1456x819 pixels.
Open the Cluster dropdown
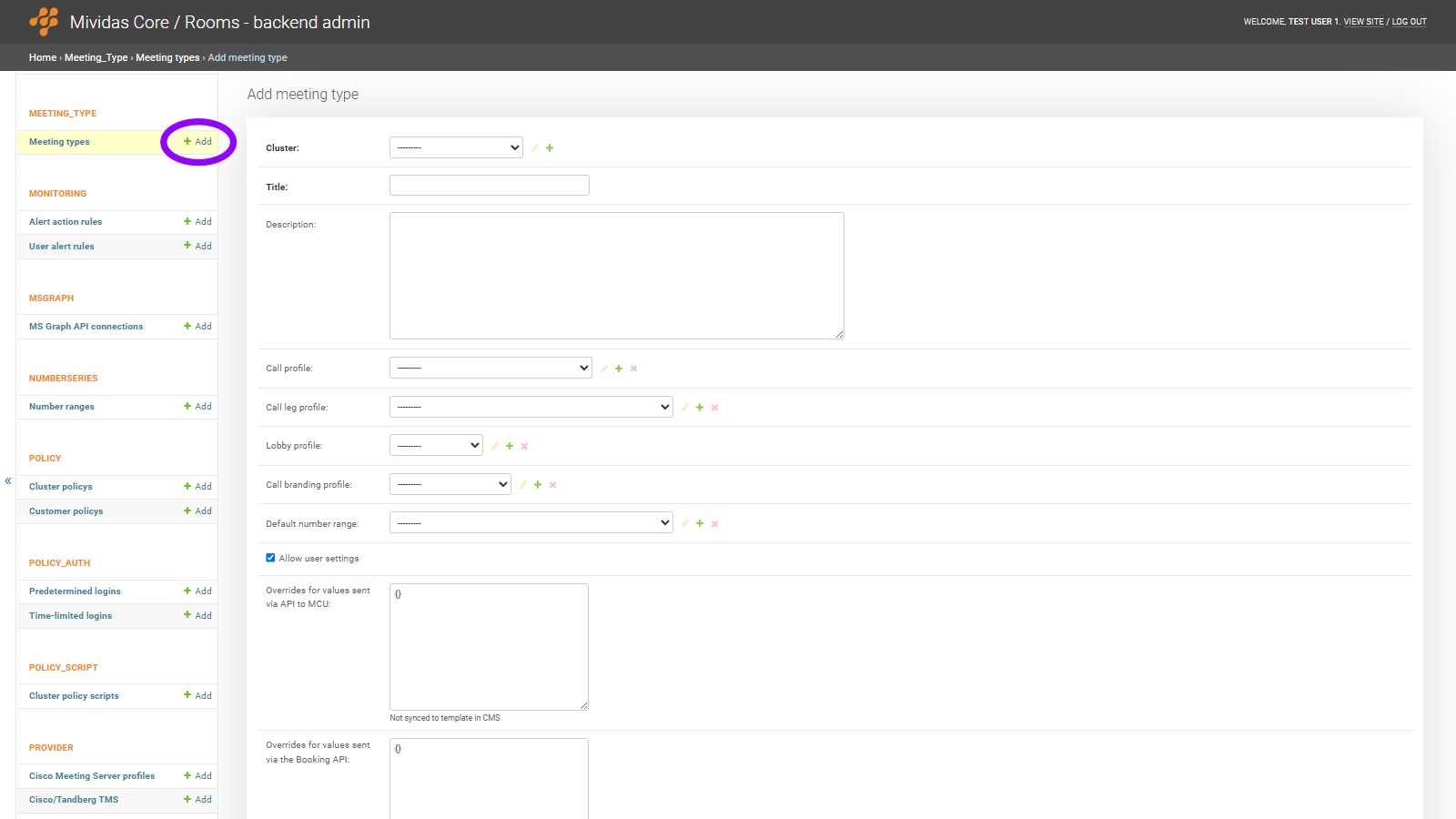456,147
